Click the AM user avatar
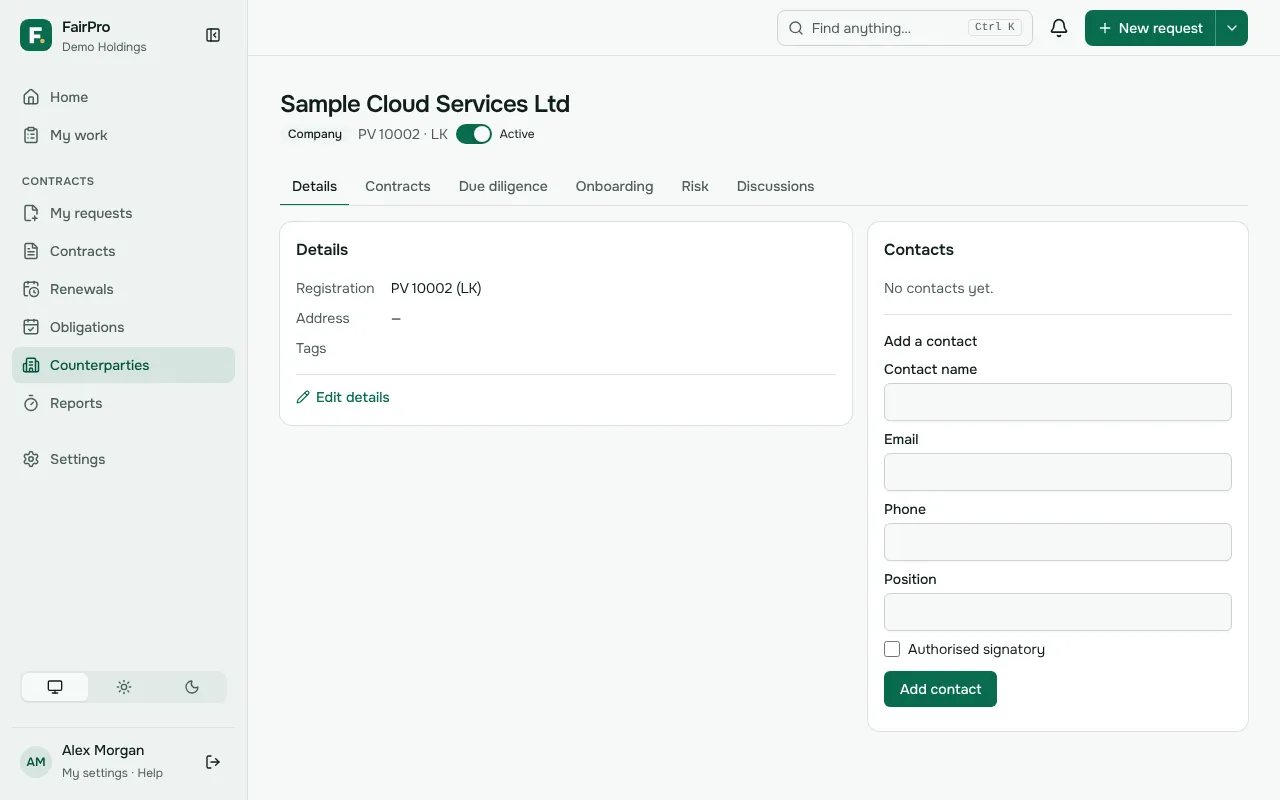Image resolution: width=1280 pixels, height=800 pixels. tap(36, 762)
